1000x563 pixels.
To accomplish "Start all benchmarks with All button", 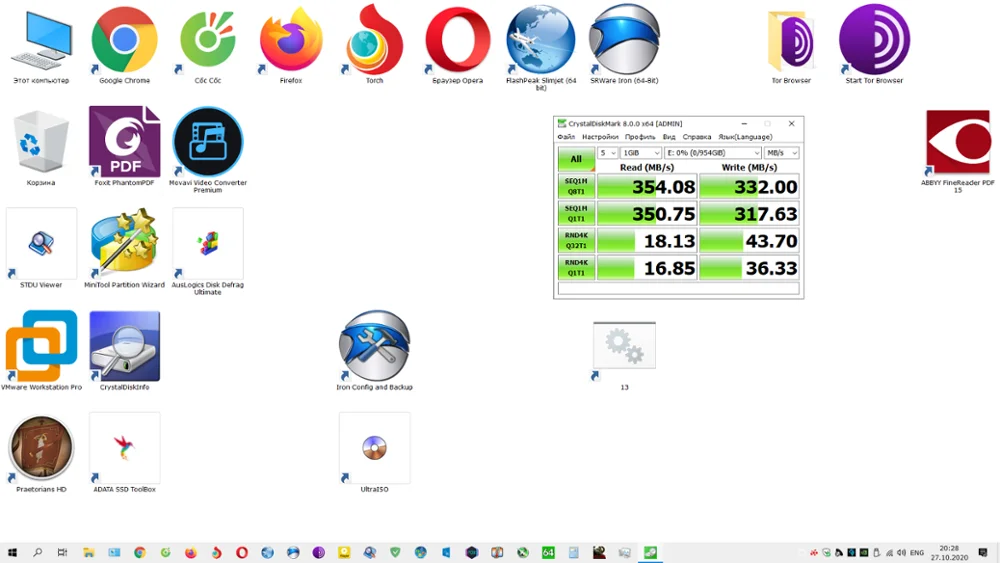I will pyautogui.click(x=576, y=159).
